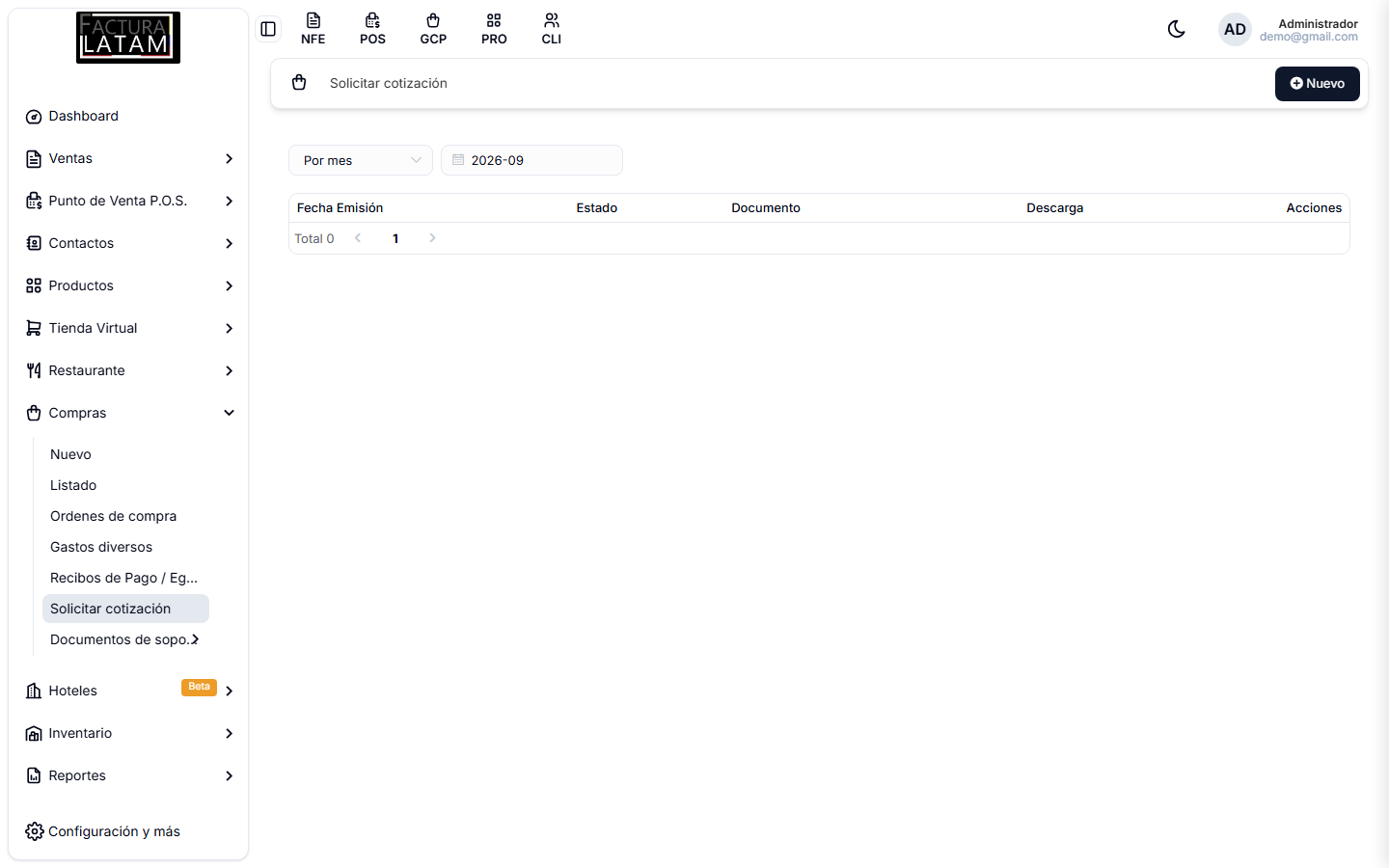
Task: Open the POS shortcut icon
Action: pyautogui.click(x=372, y=29)
